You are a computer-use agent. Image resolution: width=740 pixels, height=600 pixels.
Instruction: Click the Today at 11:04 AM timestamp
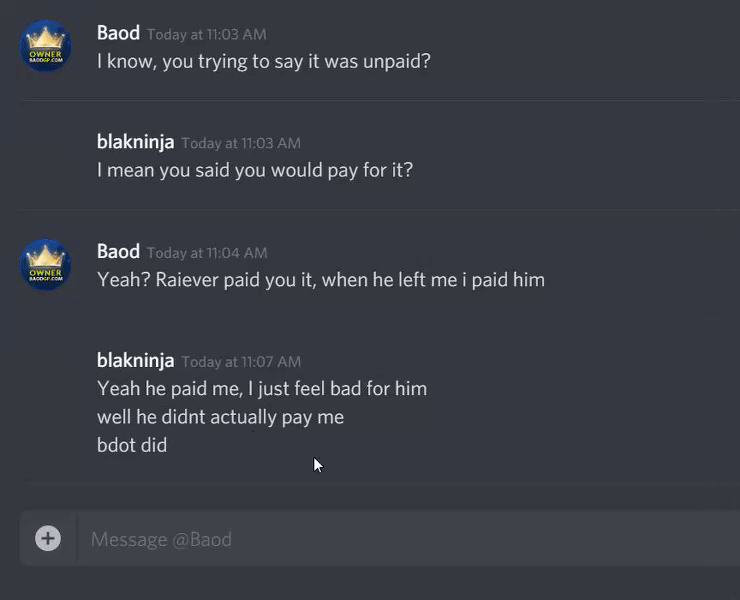pos(207,253)
